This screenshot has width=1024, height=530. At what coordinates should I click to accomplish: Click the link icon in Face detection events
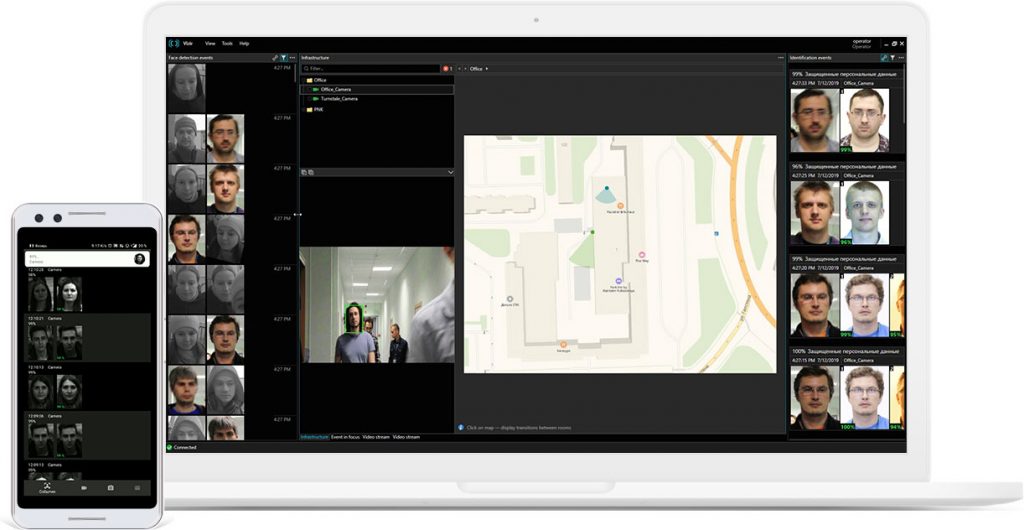click(275, 58)
